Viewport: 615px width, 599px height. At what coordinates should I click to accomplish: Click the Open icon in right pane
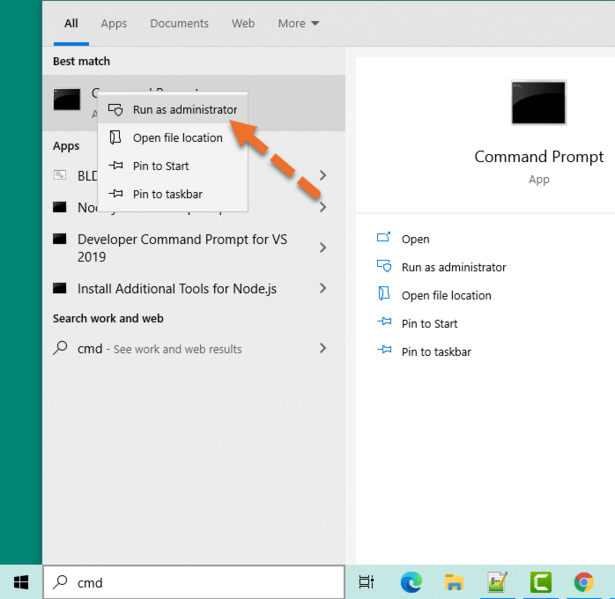click(384, 237)
